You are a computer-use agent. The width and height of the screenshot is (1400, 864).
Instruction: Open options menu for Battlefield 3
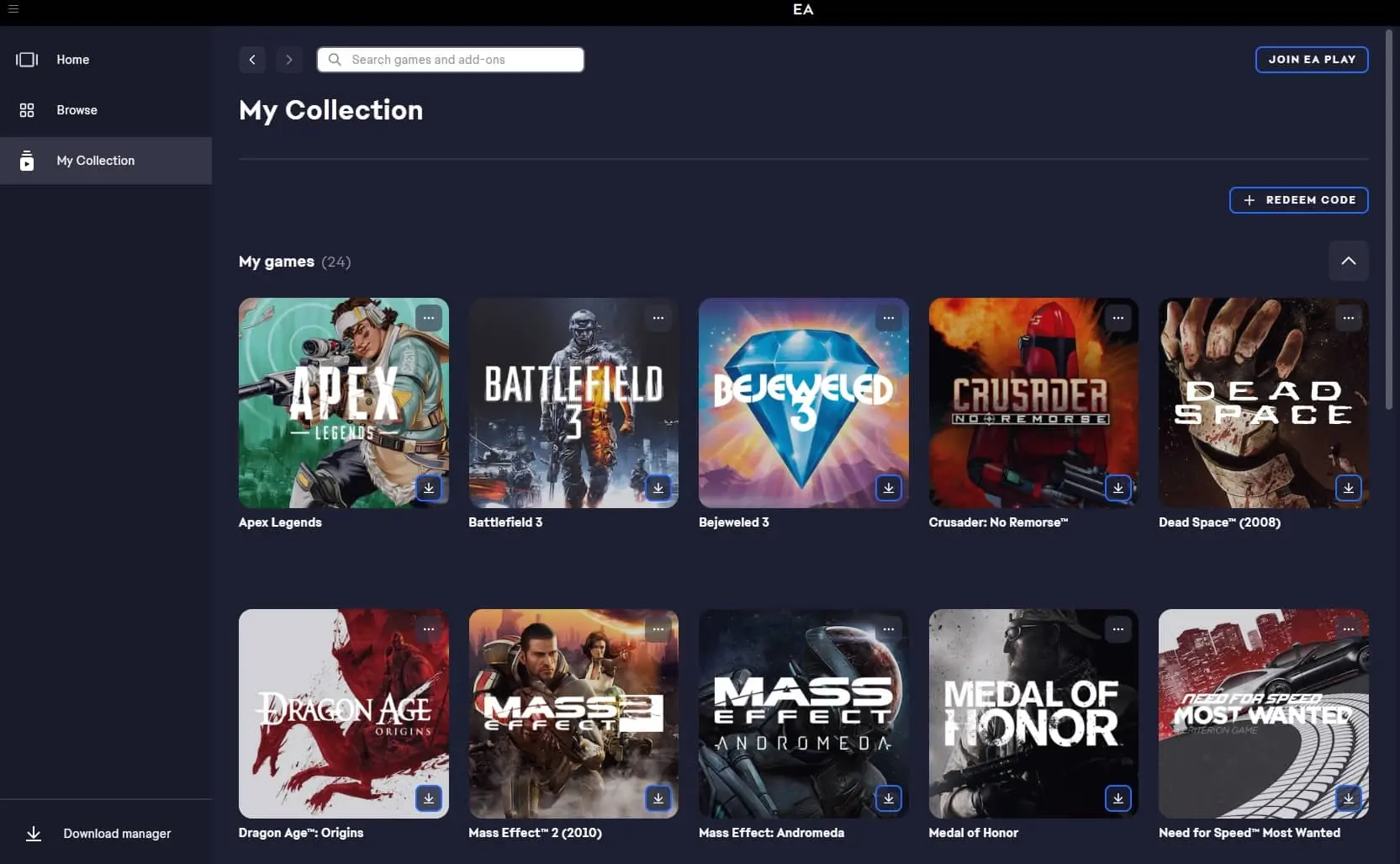coord(658,318)
